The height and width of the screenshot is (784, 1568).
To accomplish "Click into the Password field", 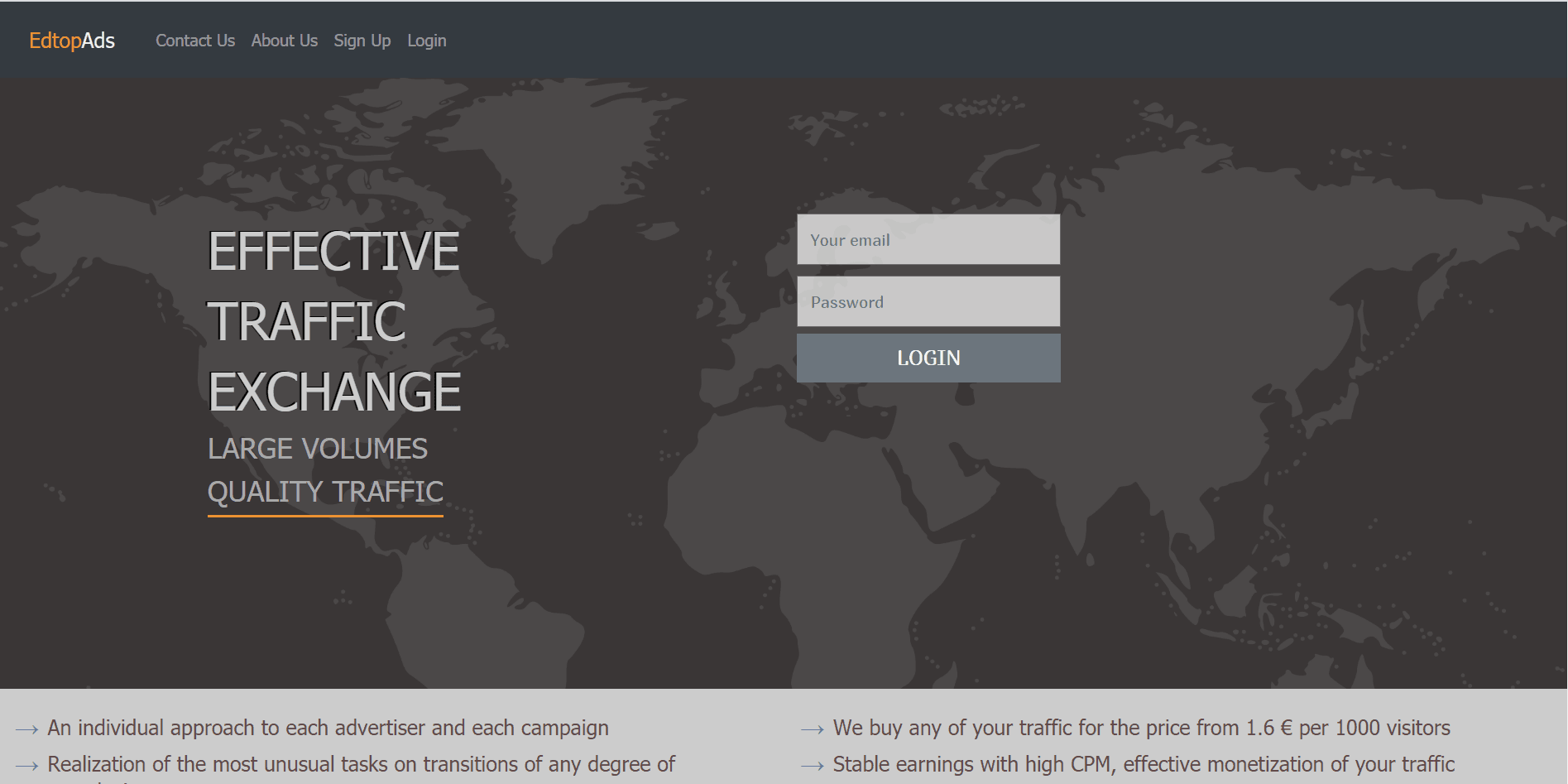I will point(928,302).
